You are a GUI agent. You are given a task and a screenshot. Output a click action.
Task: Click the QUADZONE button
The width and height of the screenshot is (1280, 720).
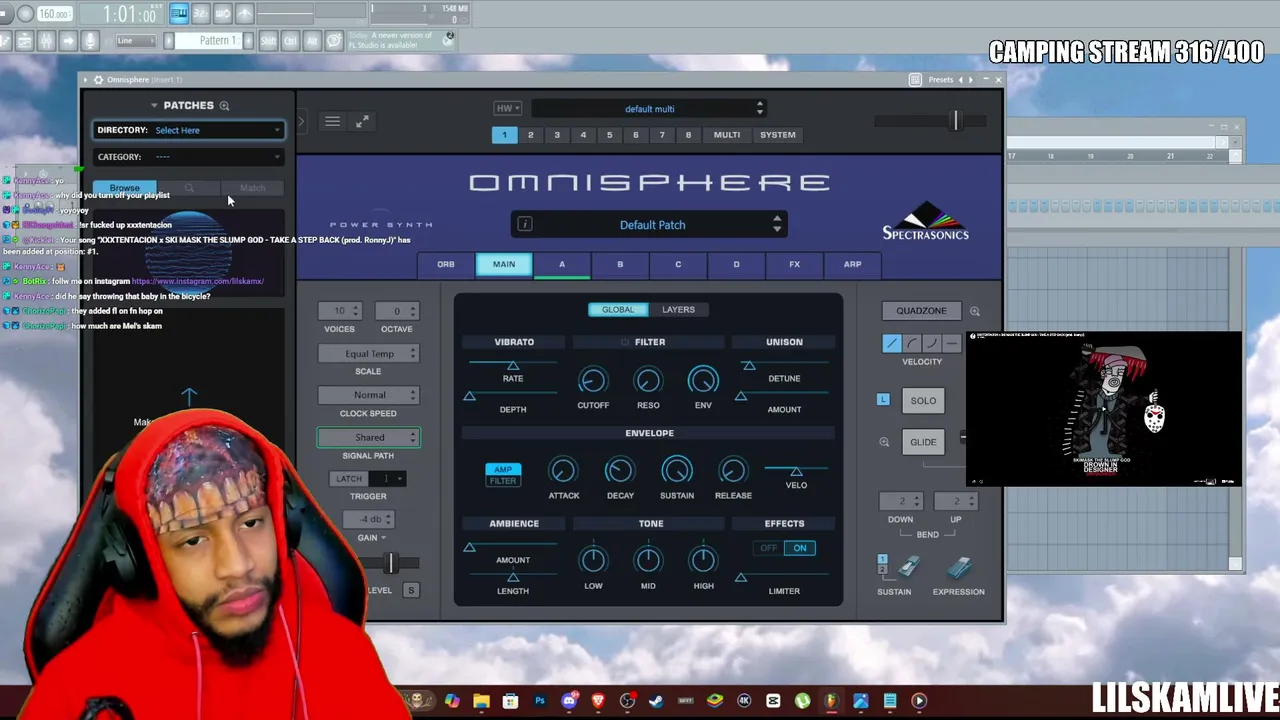coord(921,311)
